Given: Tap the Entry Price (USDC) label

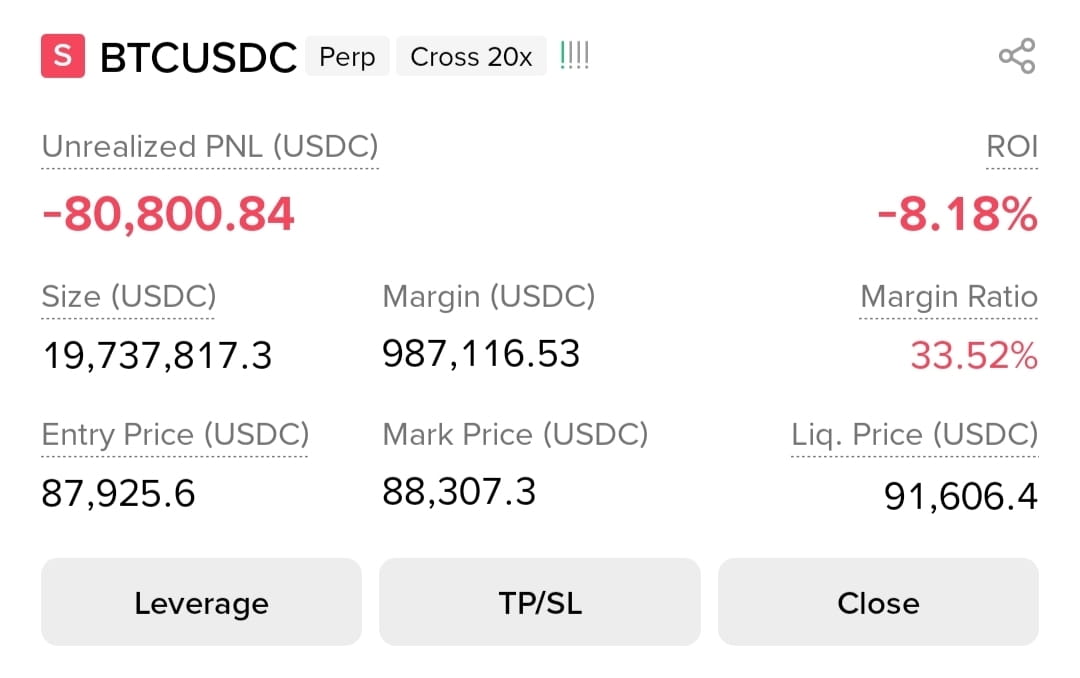Looking at the screenshot, I should pyautogui.click(x=175, y=435).
